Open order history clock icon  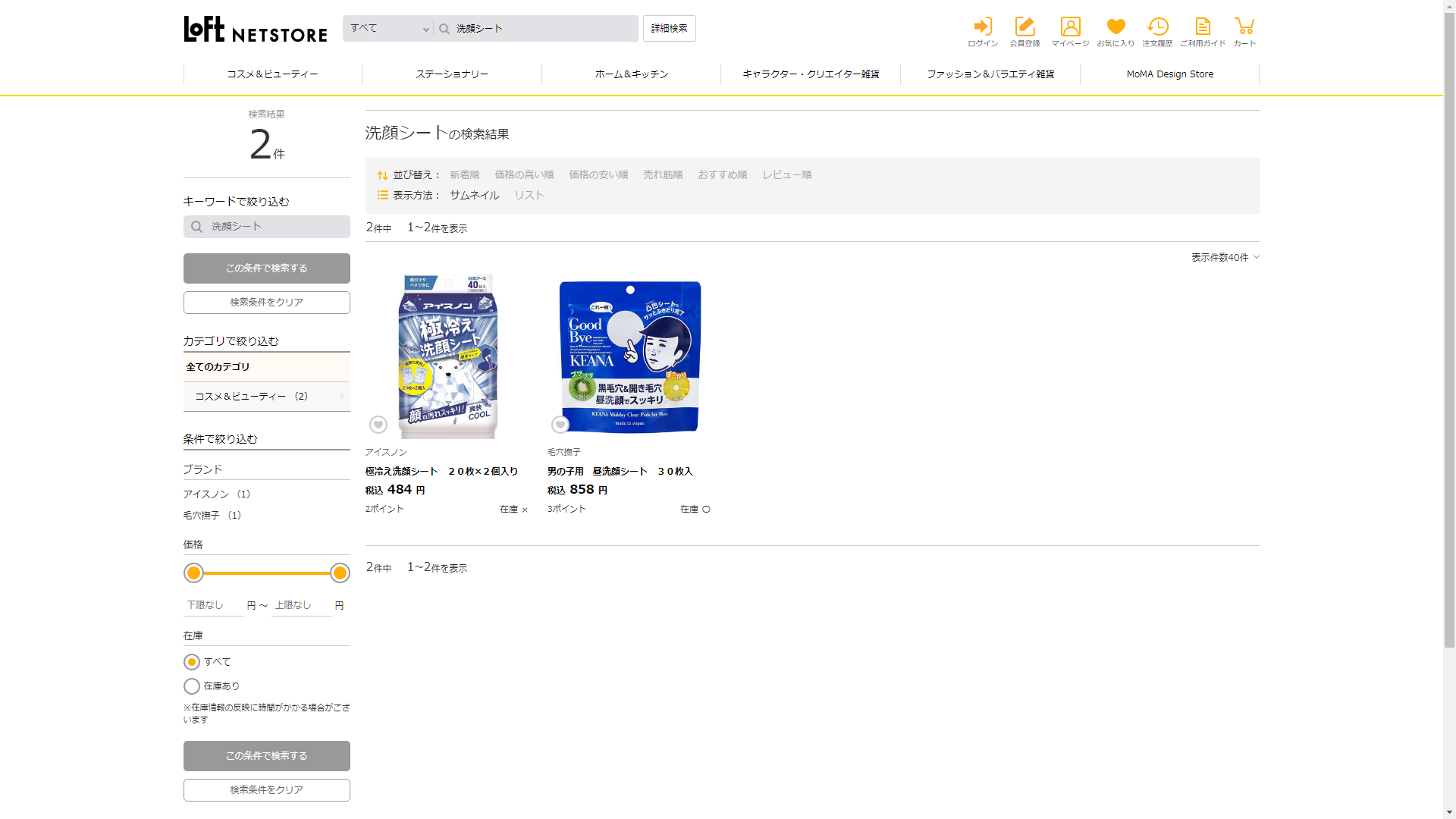(x=1157, y=27)
